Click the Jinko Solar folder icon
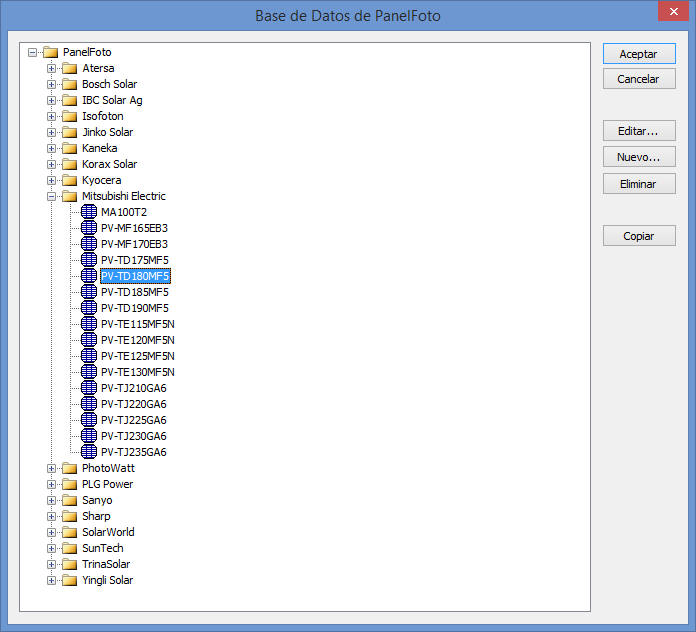696x632 pixels. coord(70,132)
